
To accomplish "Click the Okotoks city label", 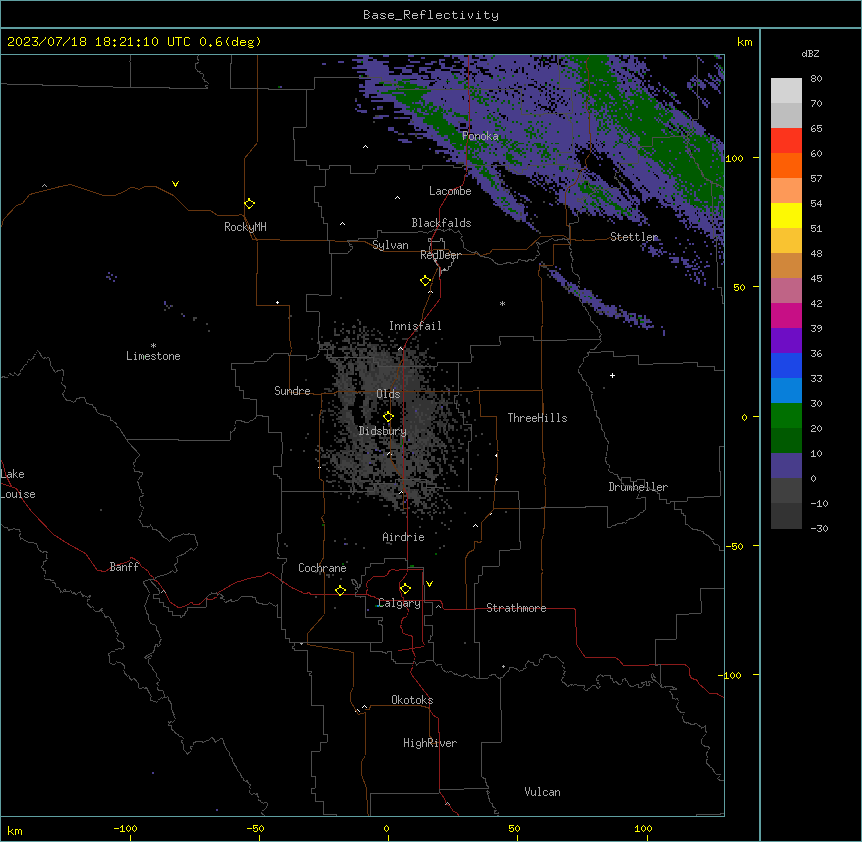I will pos(412,700).
